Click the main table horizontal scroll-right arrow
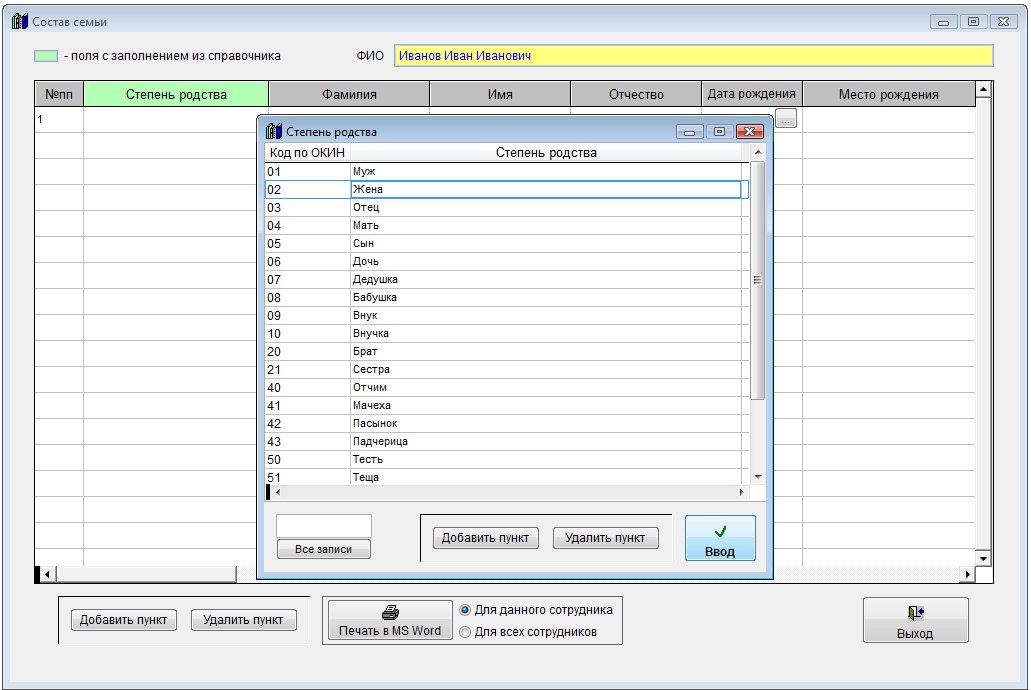Image resolution: width=1031 pixels, height=690 pixels. (x=967, y=574)
